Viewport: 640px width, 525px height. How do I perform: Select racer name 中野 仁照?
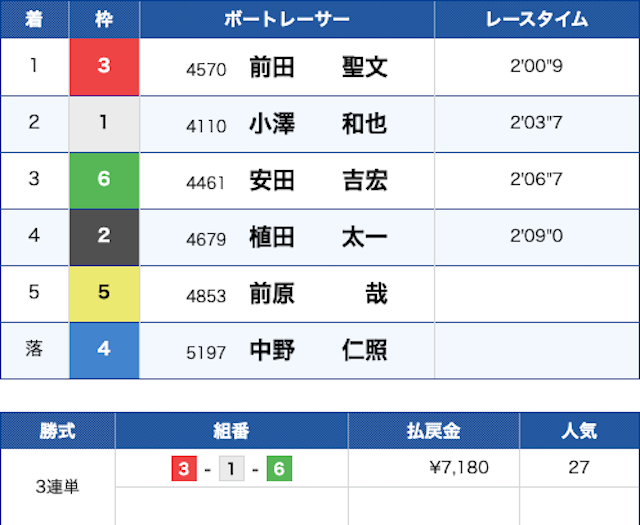click(x=318, y=351)
